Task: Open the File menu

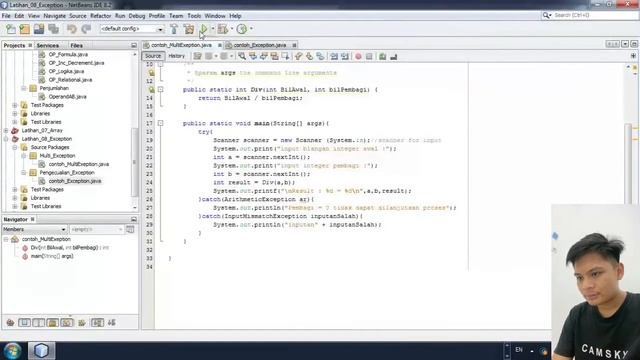Action: (6, 16)
